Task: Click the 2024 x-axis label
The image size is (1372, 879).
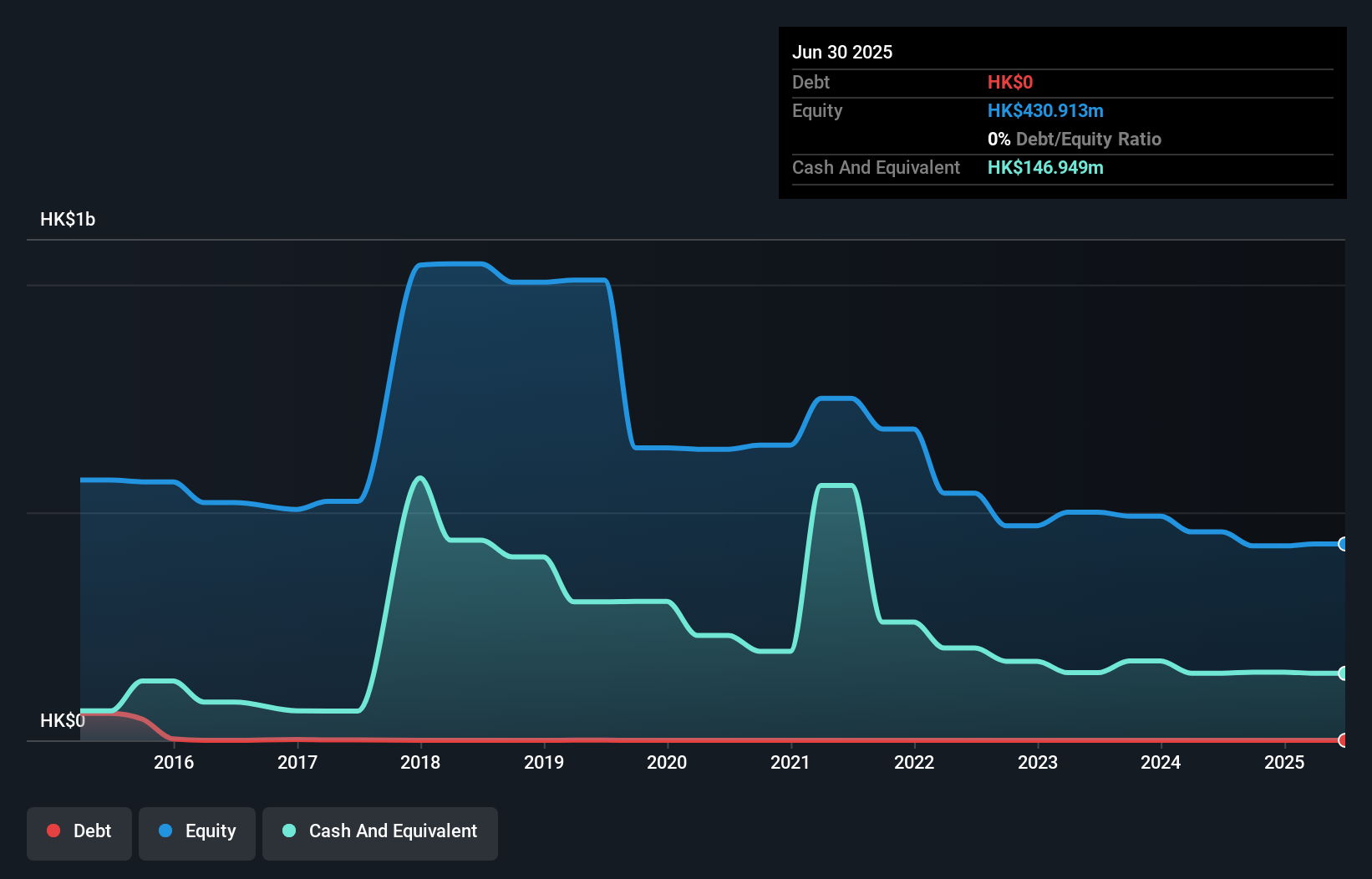Action: [1161, 762]
